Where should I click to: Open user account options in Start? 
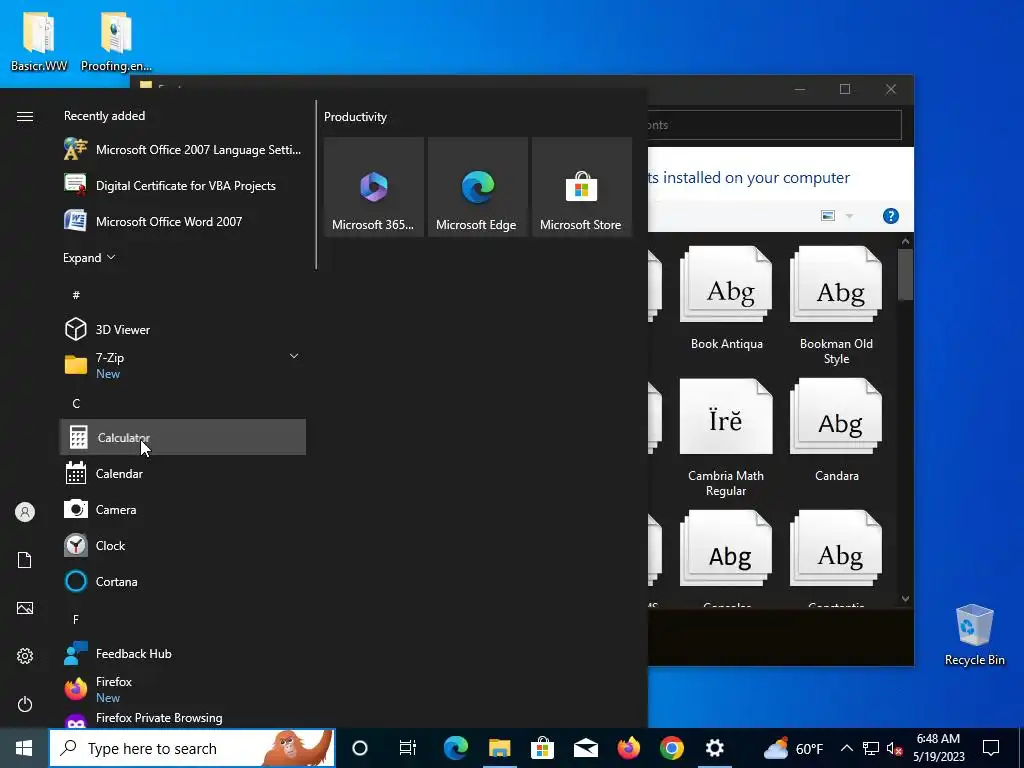point(25,512)
